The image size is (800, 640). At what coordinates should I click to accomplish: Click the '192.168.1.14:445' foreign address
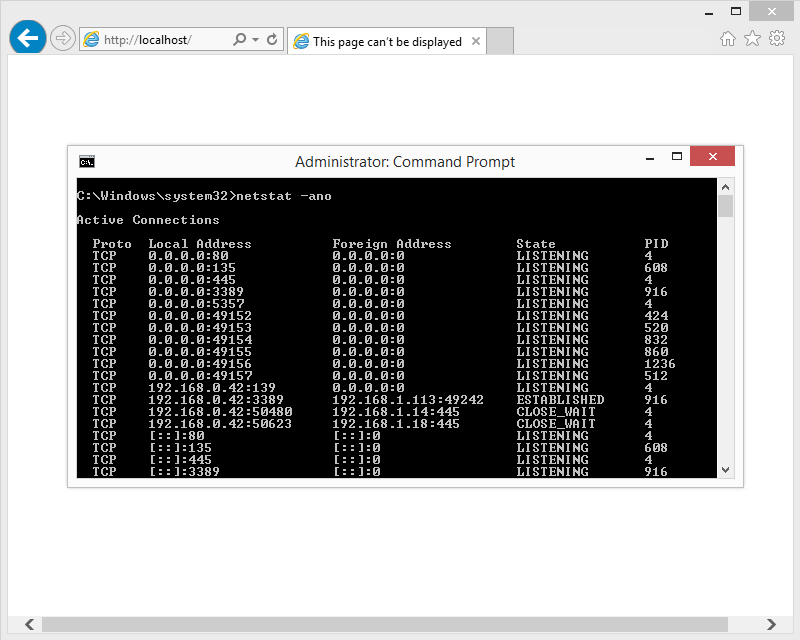coord(396,412)
